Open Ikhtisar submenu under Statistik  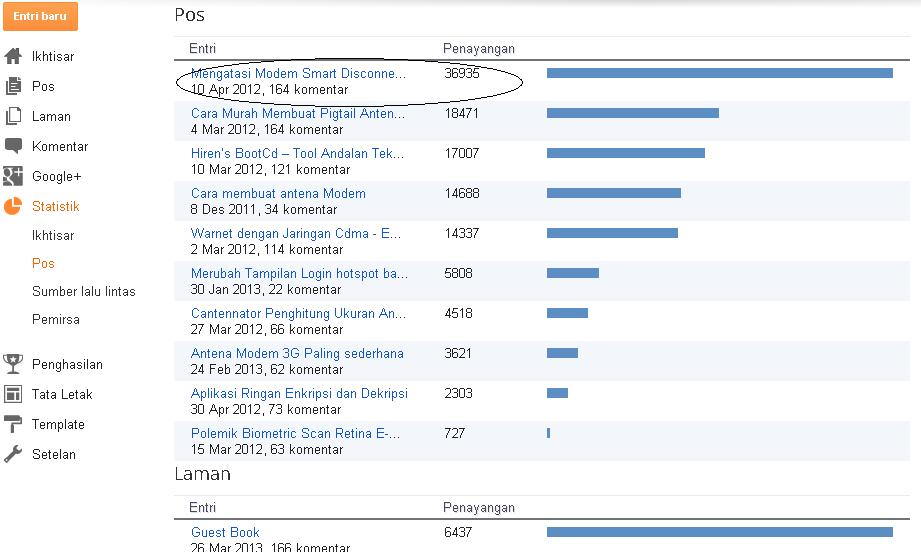[x=53, y=235]
